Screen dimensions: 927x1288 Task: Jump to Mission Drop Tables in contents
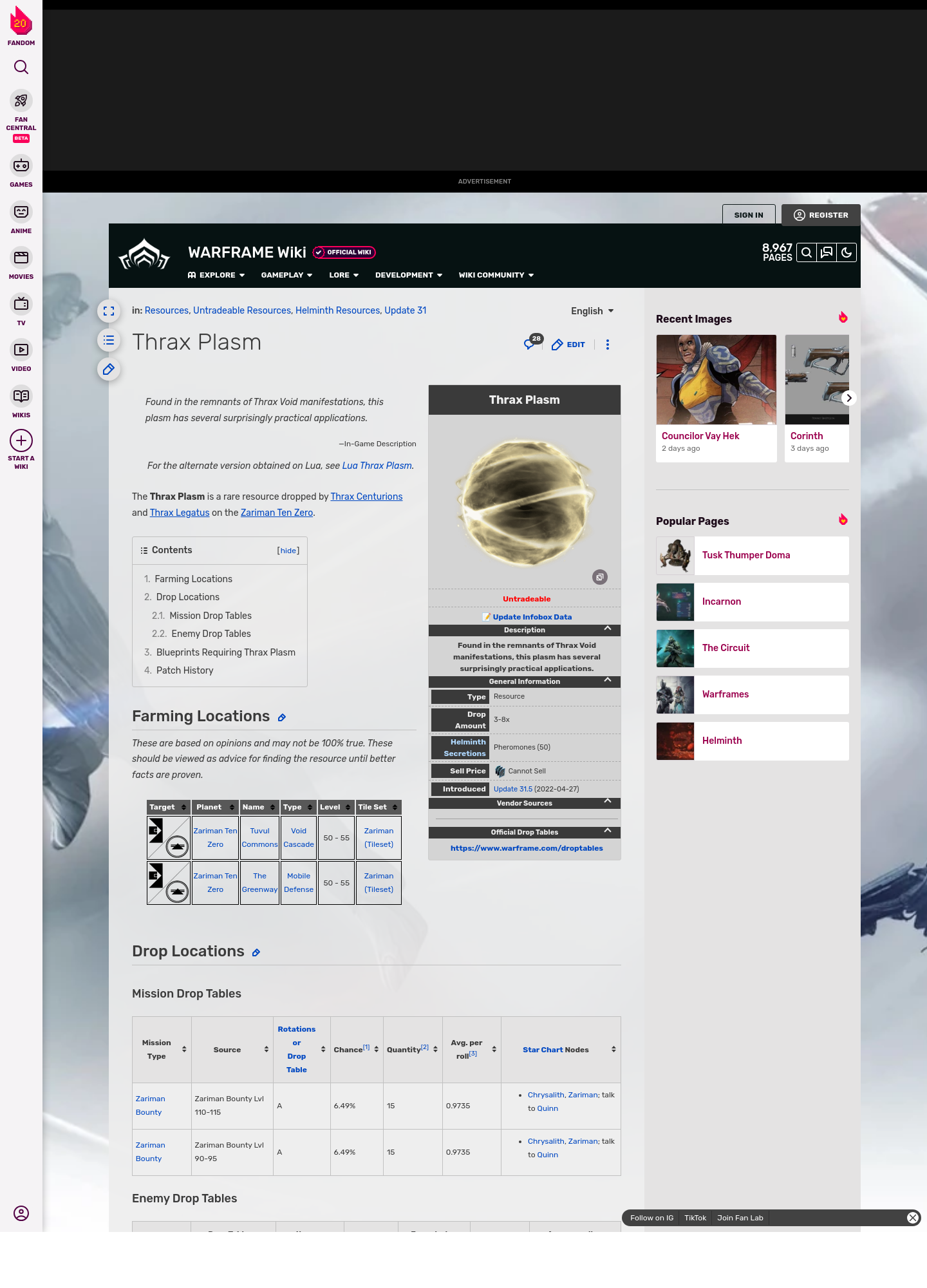(x=211, y=616)
